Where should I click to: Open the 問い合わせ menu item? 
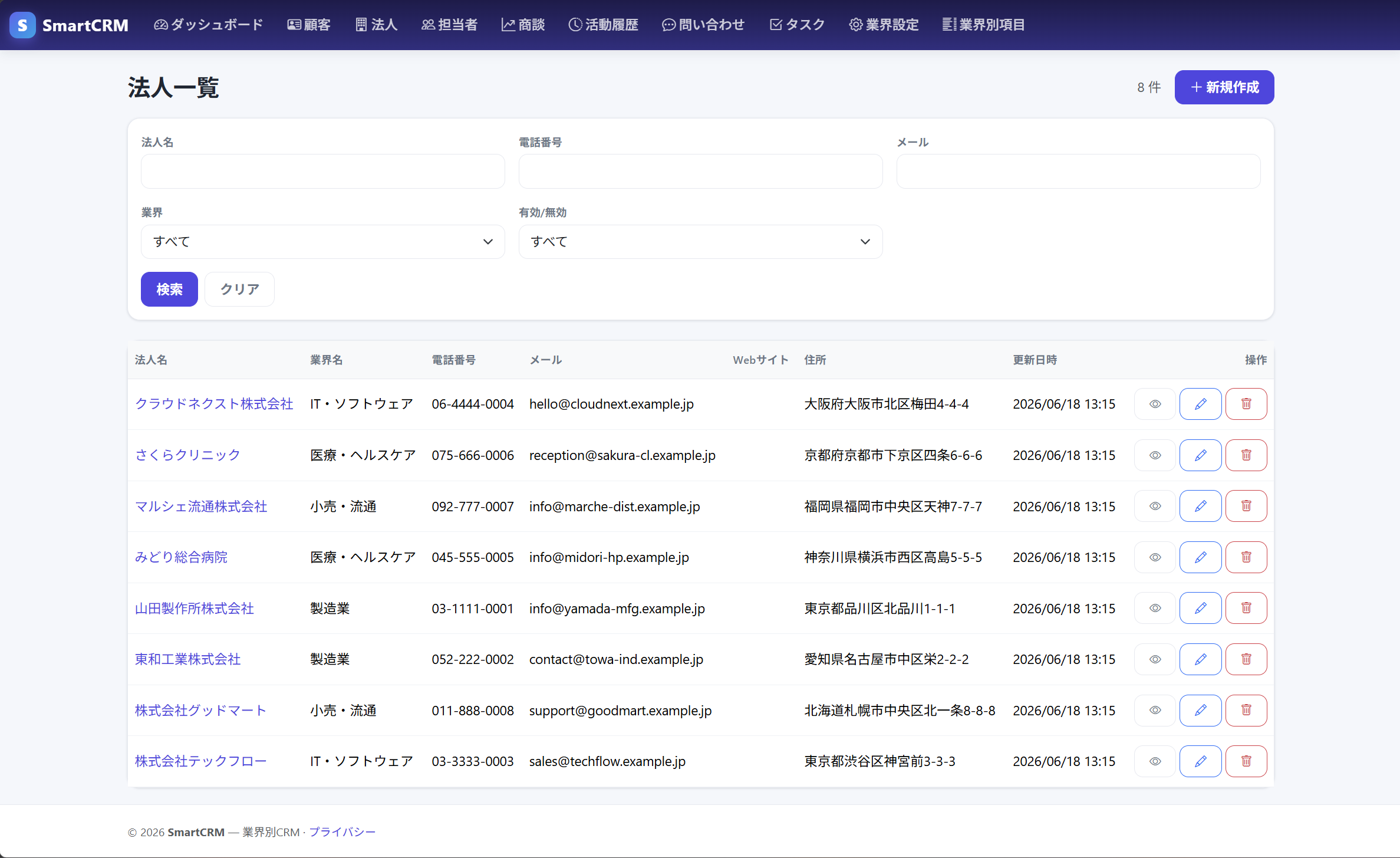click(x=703, y=25)
